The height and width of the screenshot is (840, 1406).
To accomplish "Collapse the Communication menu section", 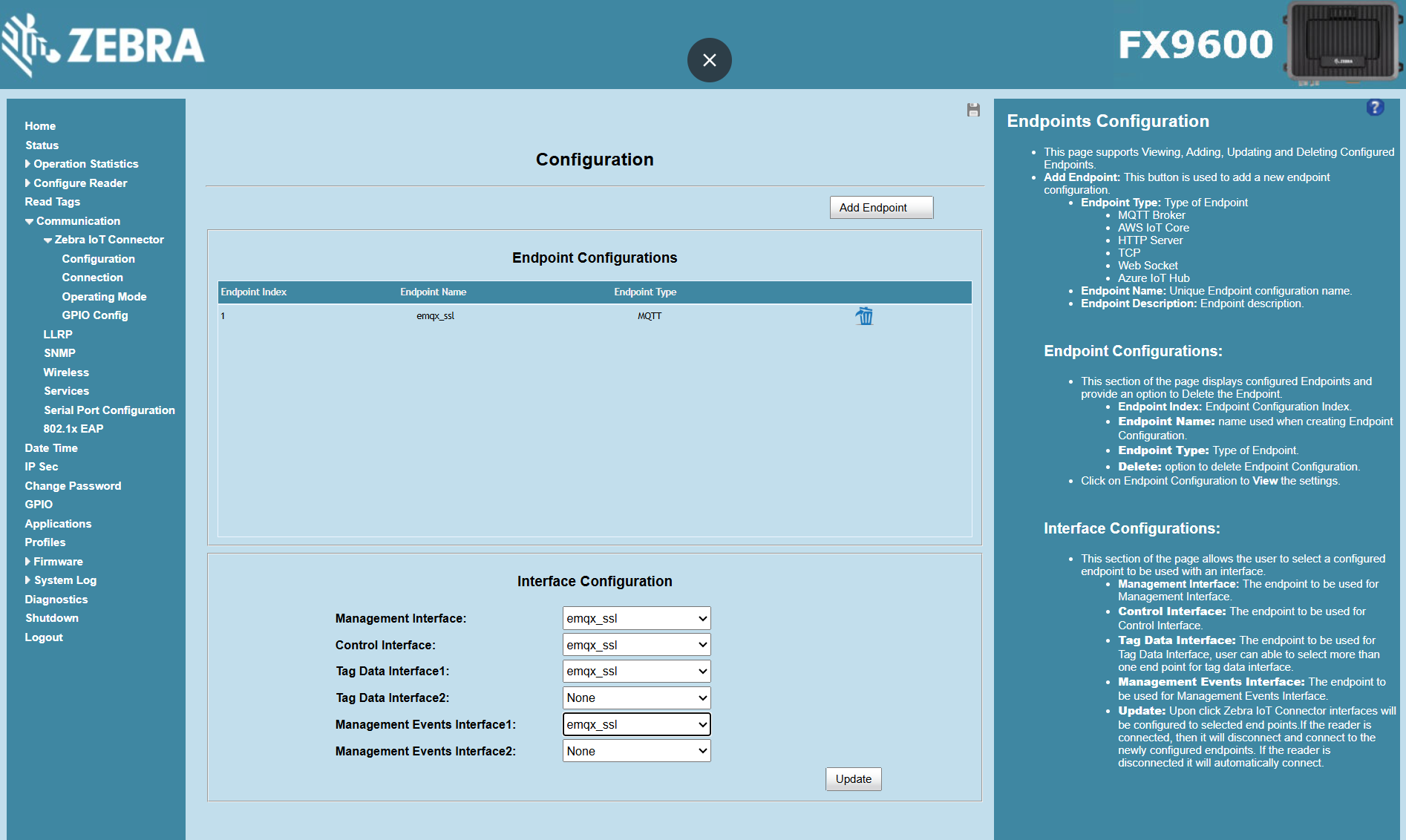I will click(29, 221).
